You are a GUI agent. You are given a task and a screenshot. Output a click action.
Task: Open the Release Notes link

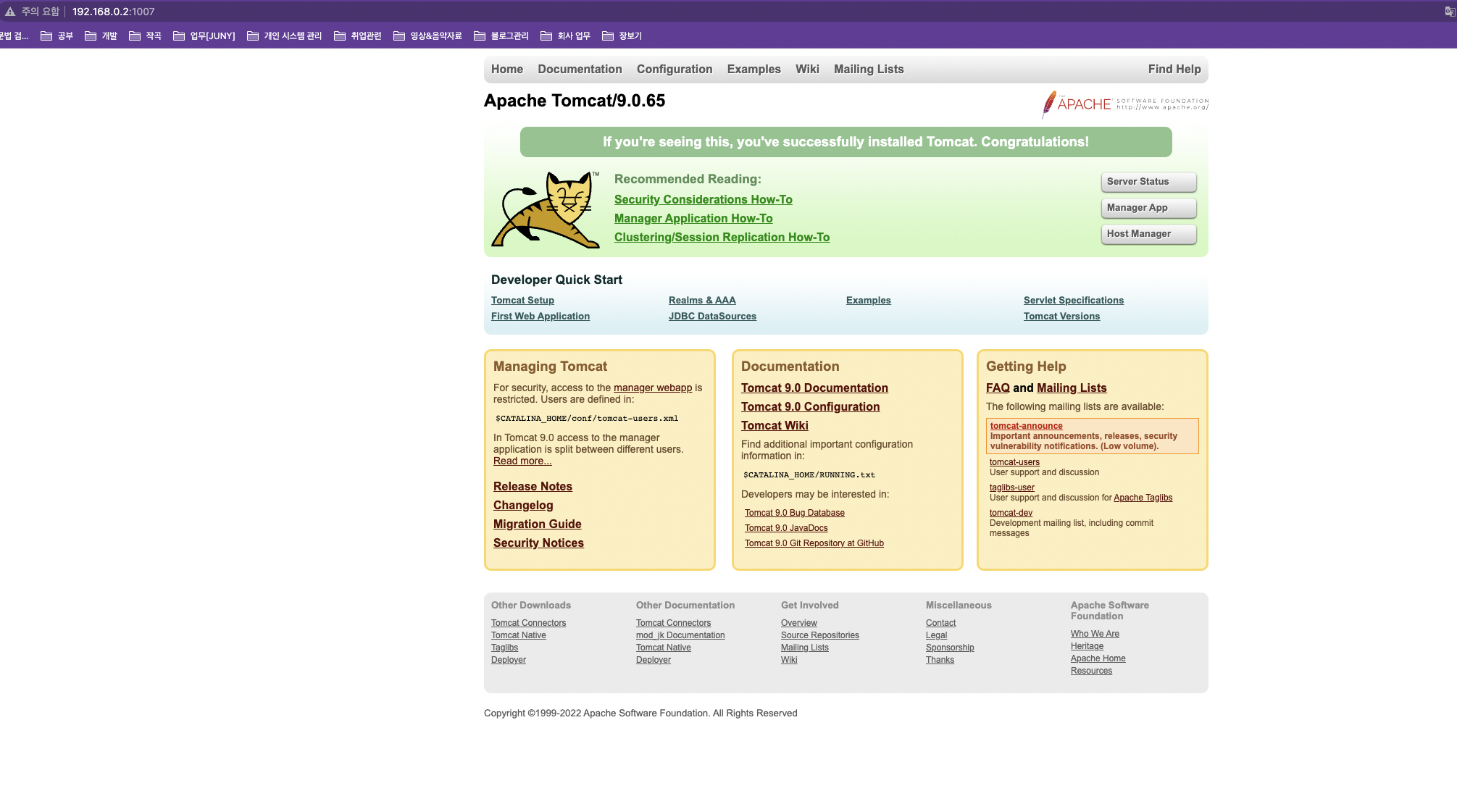tap(533, 486)
